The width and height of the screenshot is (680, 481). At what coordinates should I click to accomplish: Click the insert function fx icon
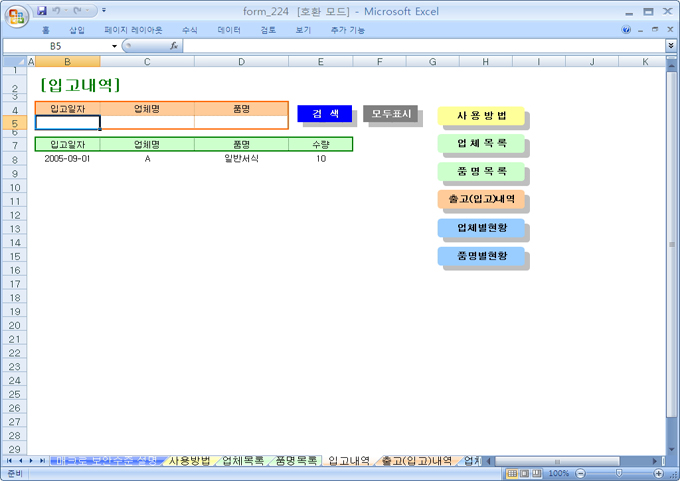point(173,46)
